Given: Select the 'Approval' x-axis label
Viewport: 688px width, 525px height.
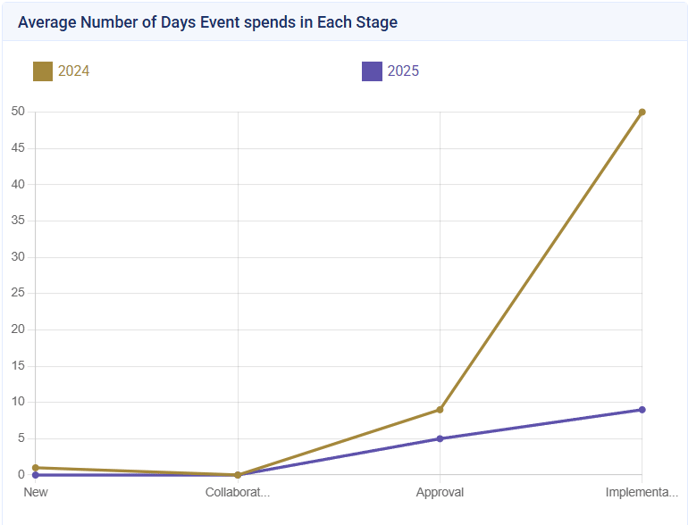Looking at the screenshot, I should 439,493.
